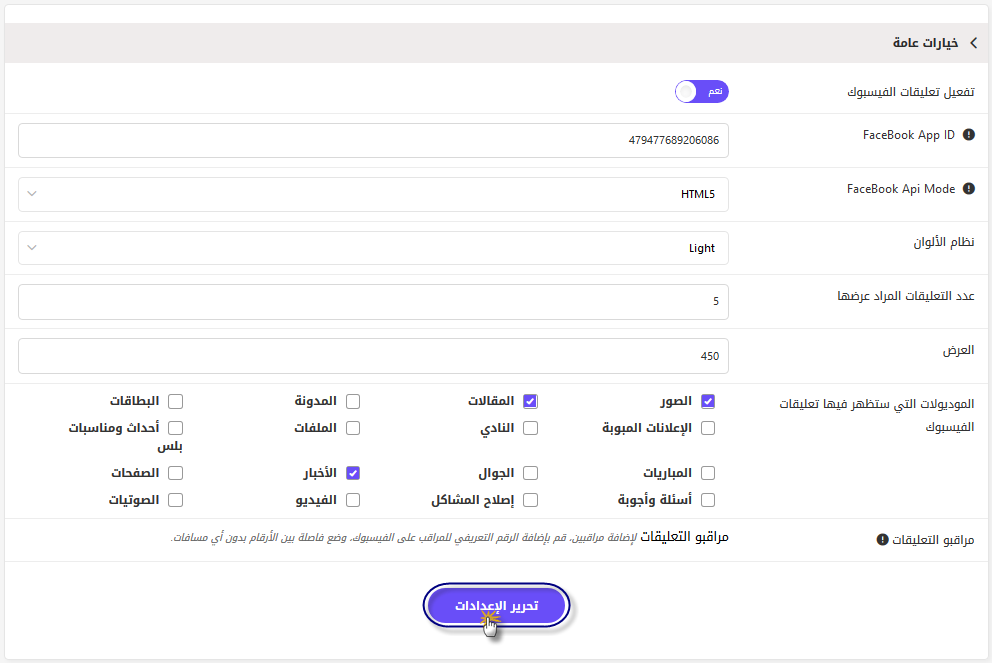
Task: Check the الإعلانات المبوبة checkbox
Action: point(708,428)
